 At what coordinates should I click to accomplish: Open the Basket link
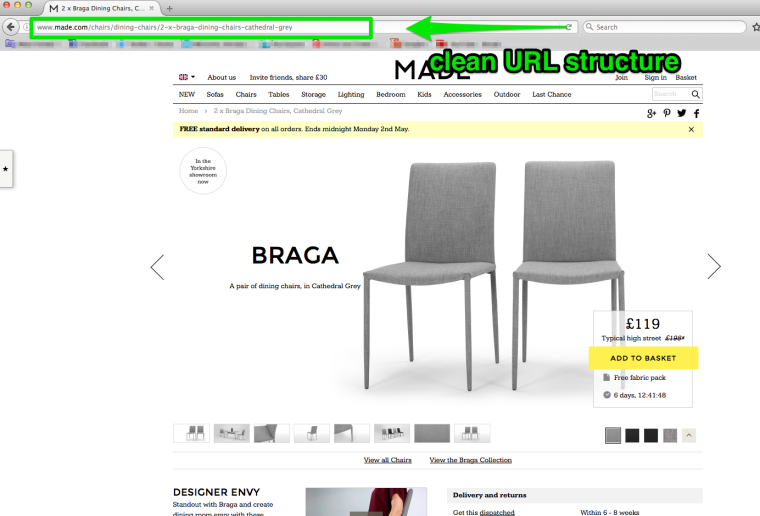coord(686,78)
